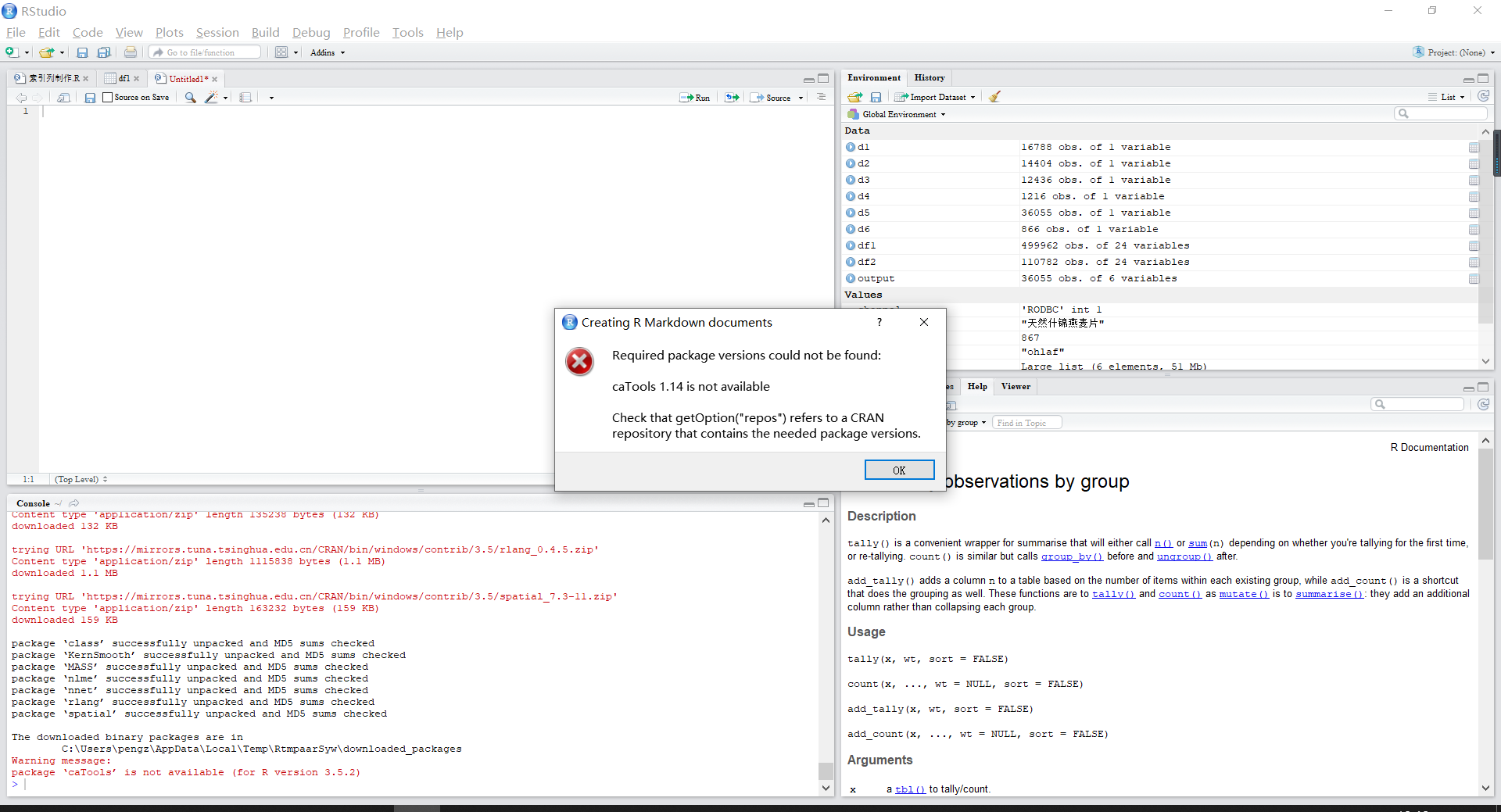This screenshot has width=1501, height=812.
Task: Switch to the History tab
Action: click(x=929, y=77)
